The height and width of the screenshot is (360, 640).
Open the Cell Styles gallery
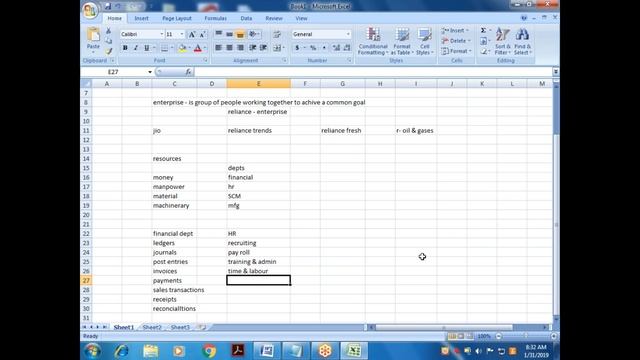coord(424,42)
